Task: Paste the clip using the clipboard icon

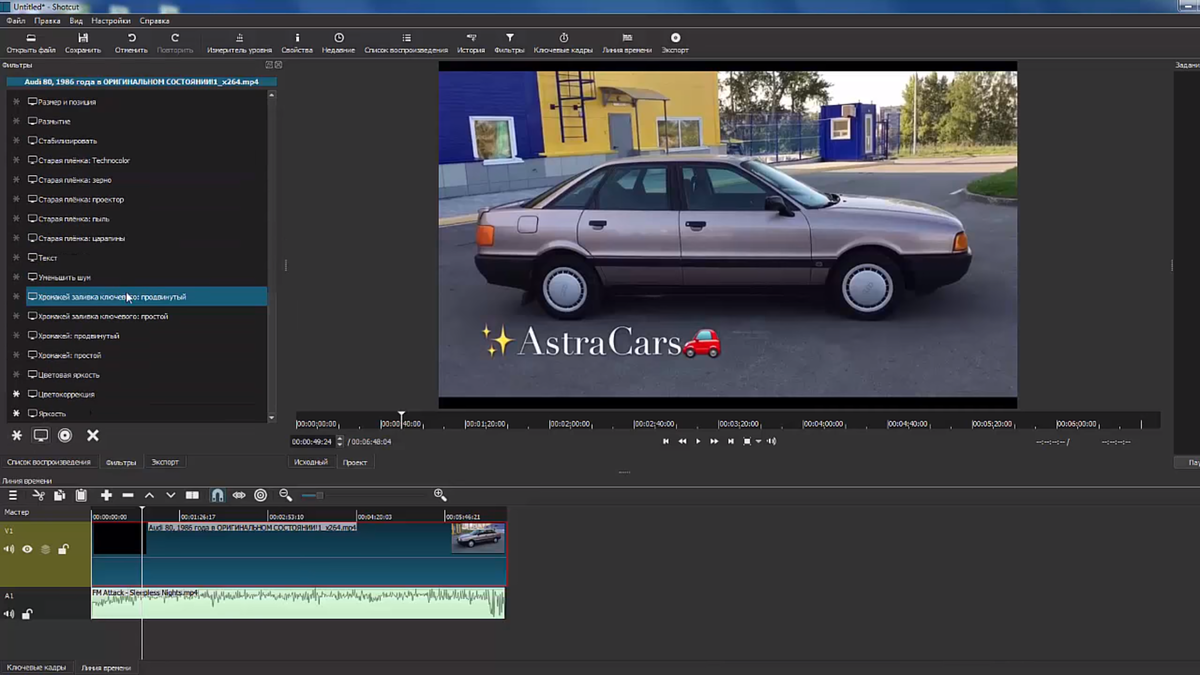Action: click(81, 495)
